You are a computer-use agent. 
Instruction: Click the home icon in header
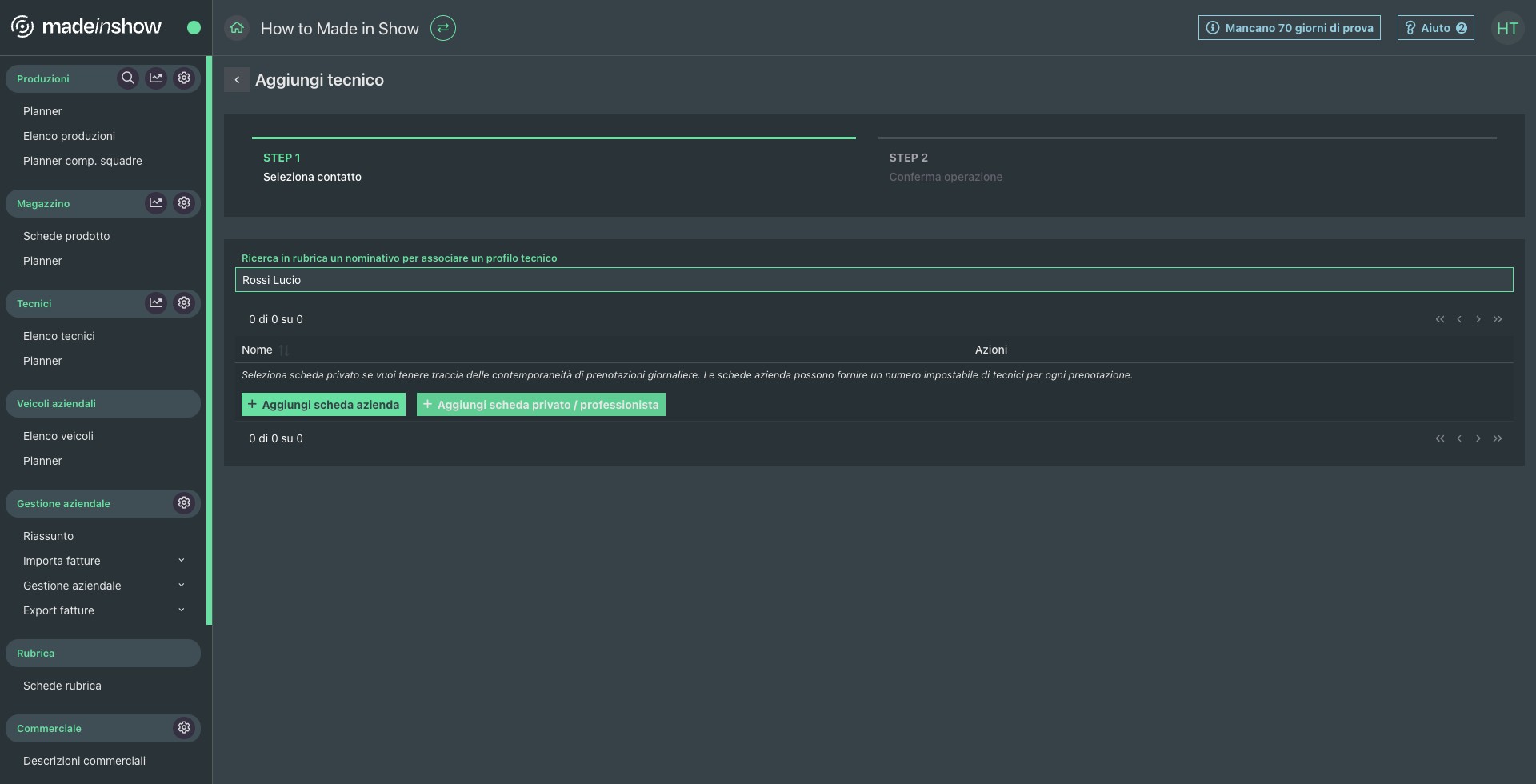pos(237,28)
